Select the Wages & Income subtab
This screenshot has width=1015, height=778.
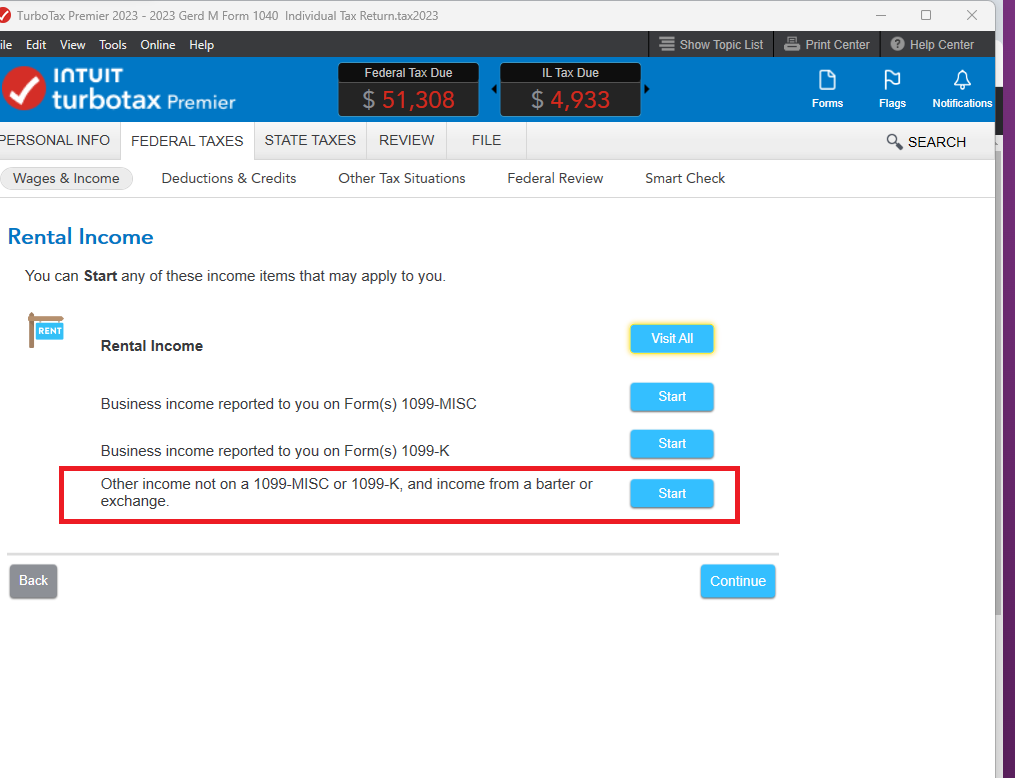point(66,179)
